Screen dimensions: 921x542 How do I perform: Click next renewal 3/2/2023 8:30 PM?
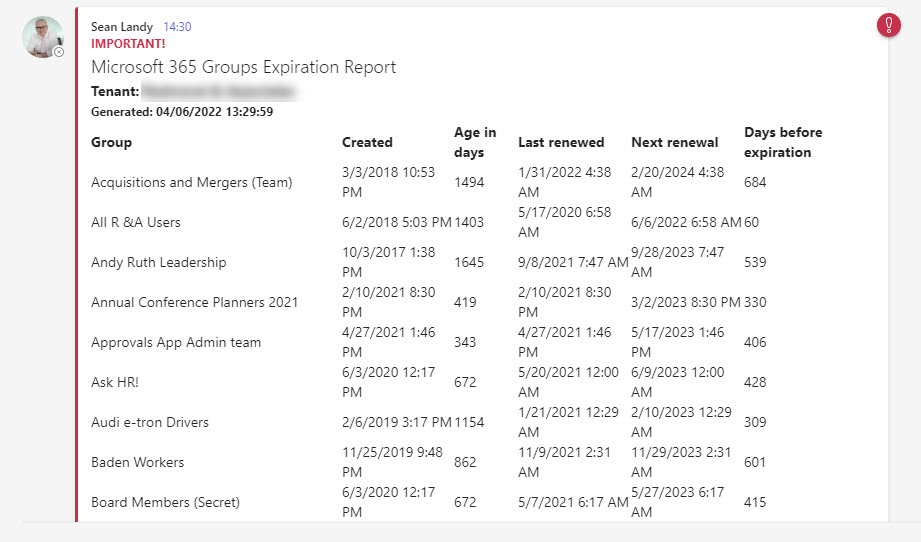pos(686,302)
